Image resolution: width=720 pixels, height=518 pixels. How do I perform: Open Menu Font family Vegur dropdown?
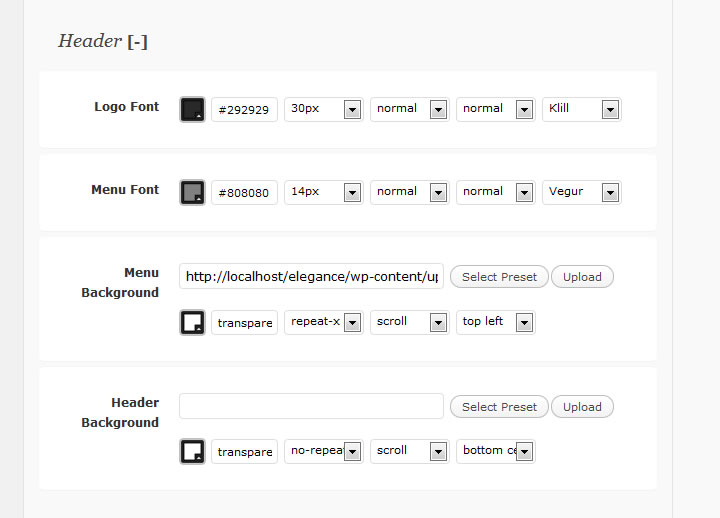click(x=581, y=192)
